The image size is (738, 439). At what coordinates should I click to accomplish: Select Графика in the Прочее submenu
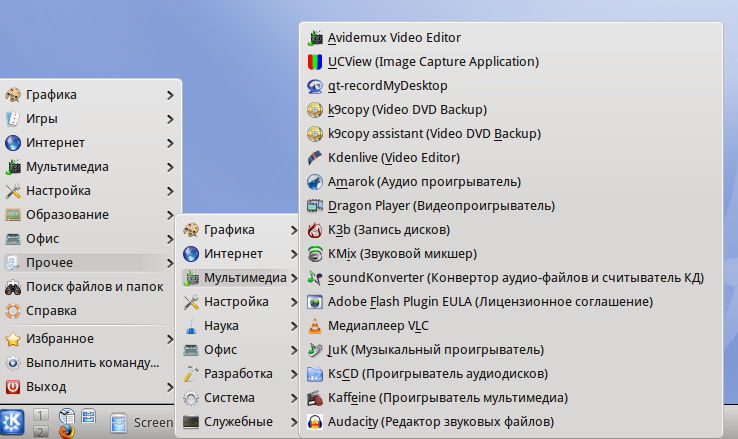pos(240,230)
